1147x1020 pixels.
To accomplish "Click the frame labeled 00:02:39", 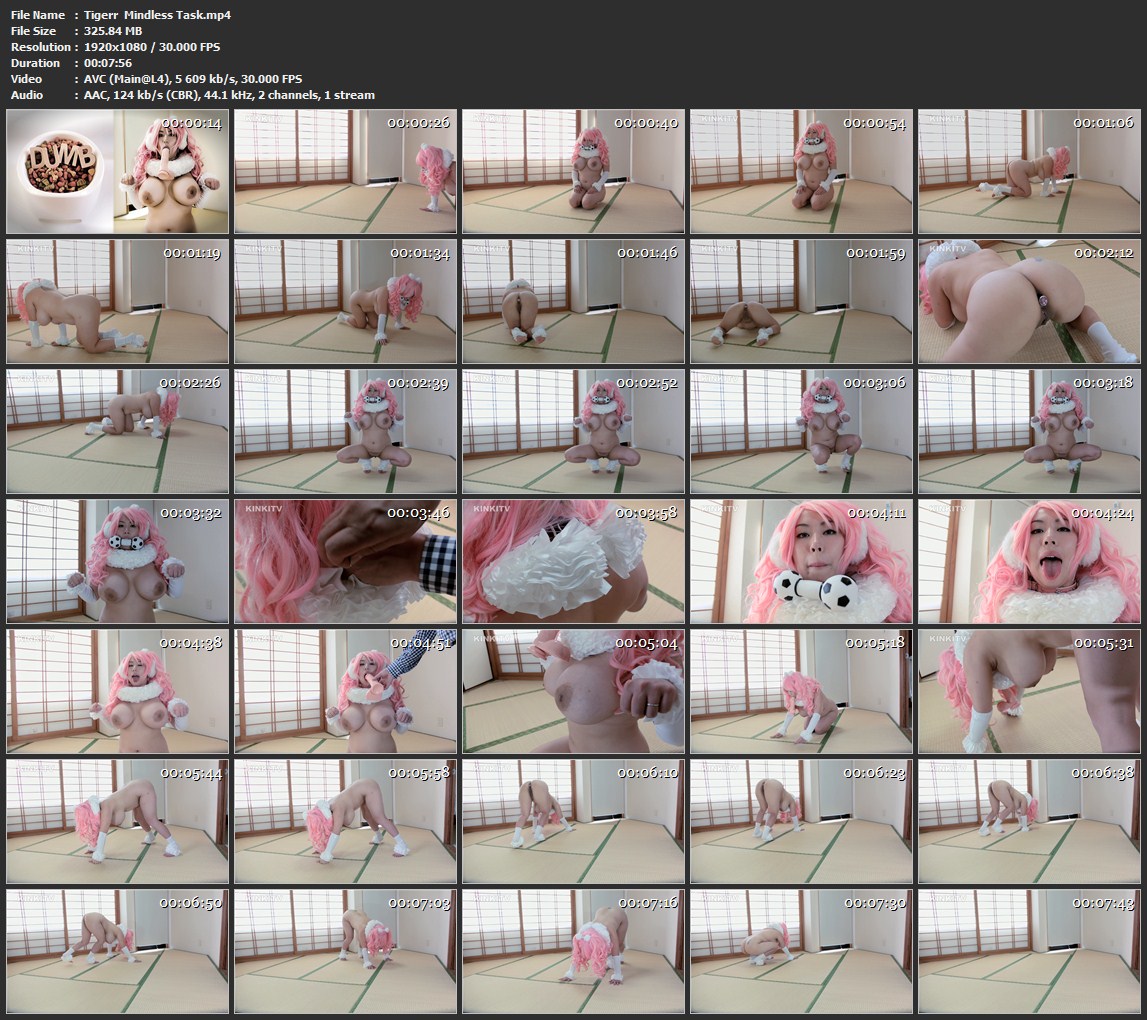I will click(346, 431).
